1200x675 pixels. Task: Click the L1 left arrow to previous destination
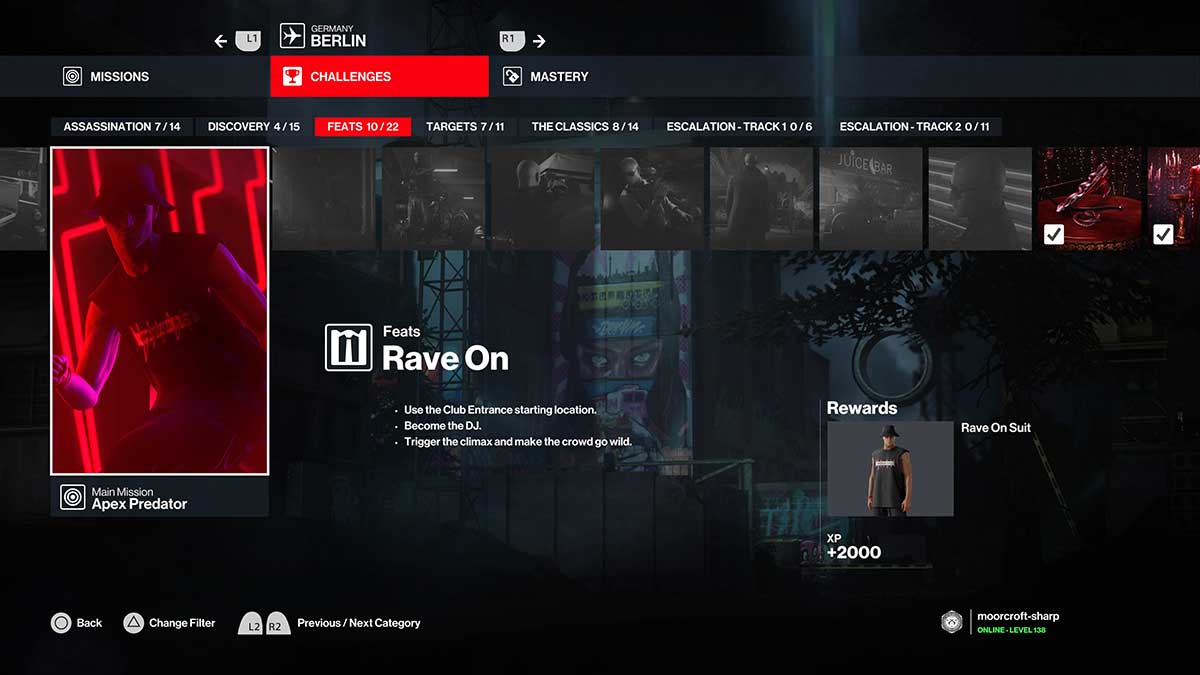(x=220, y=40)
